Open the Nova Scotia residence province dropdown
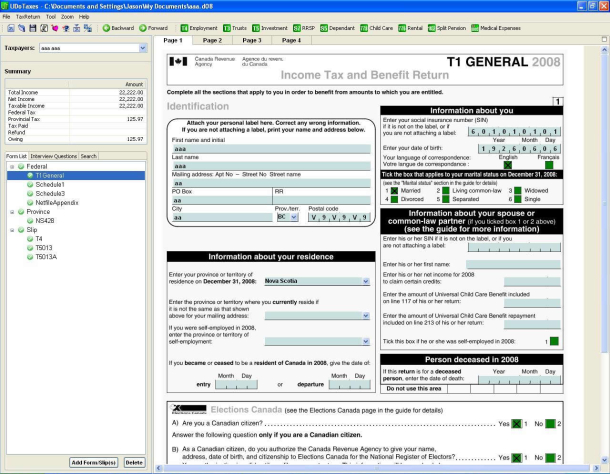Image resolution: width=610 pixels, height=474 pixels. [366, 281]
